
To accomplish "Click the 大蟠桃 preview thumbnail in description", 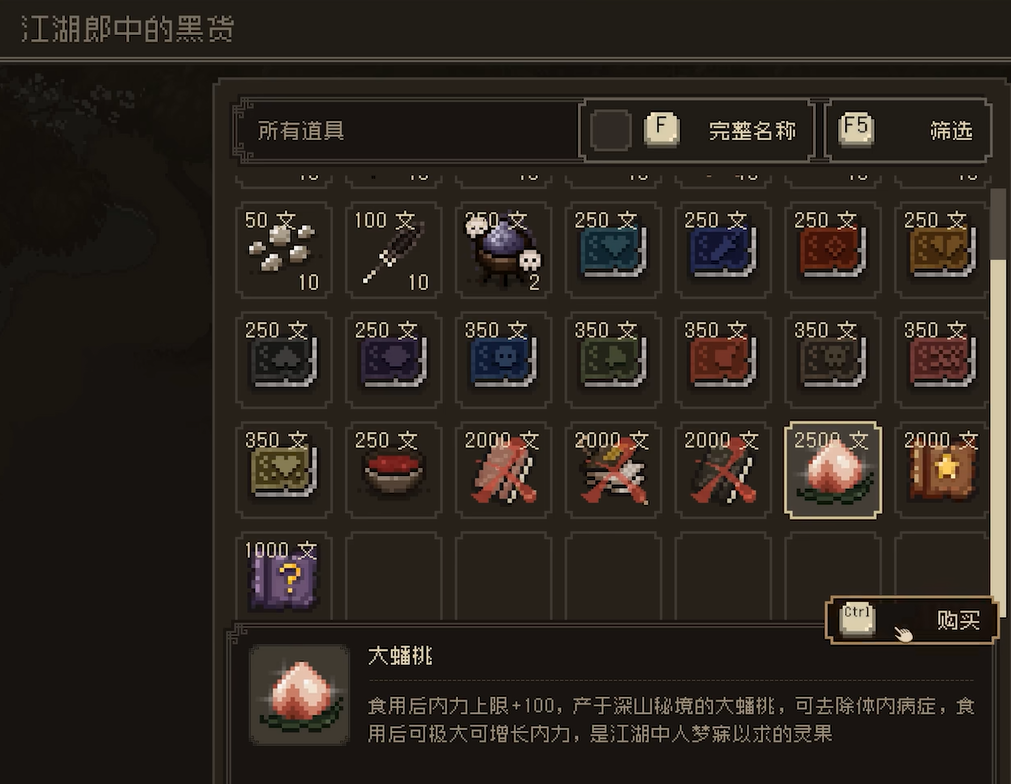I will pyautogui.click(x=300, y=695).
